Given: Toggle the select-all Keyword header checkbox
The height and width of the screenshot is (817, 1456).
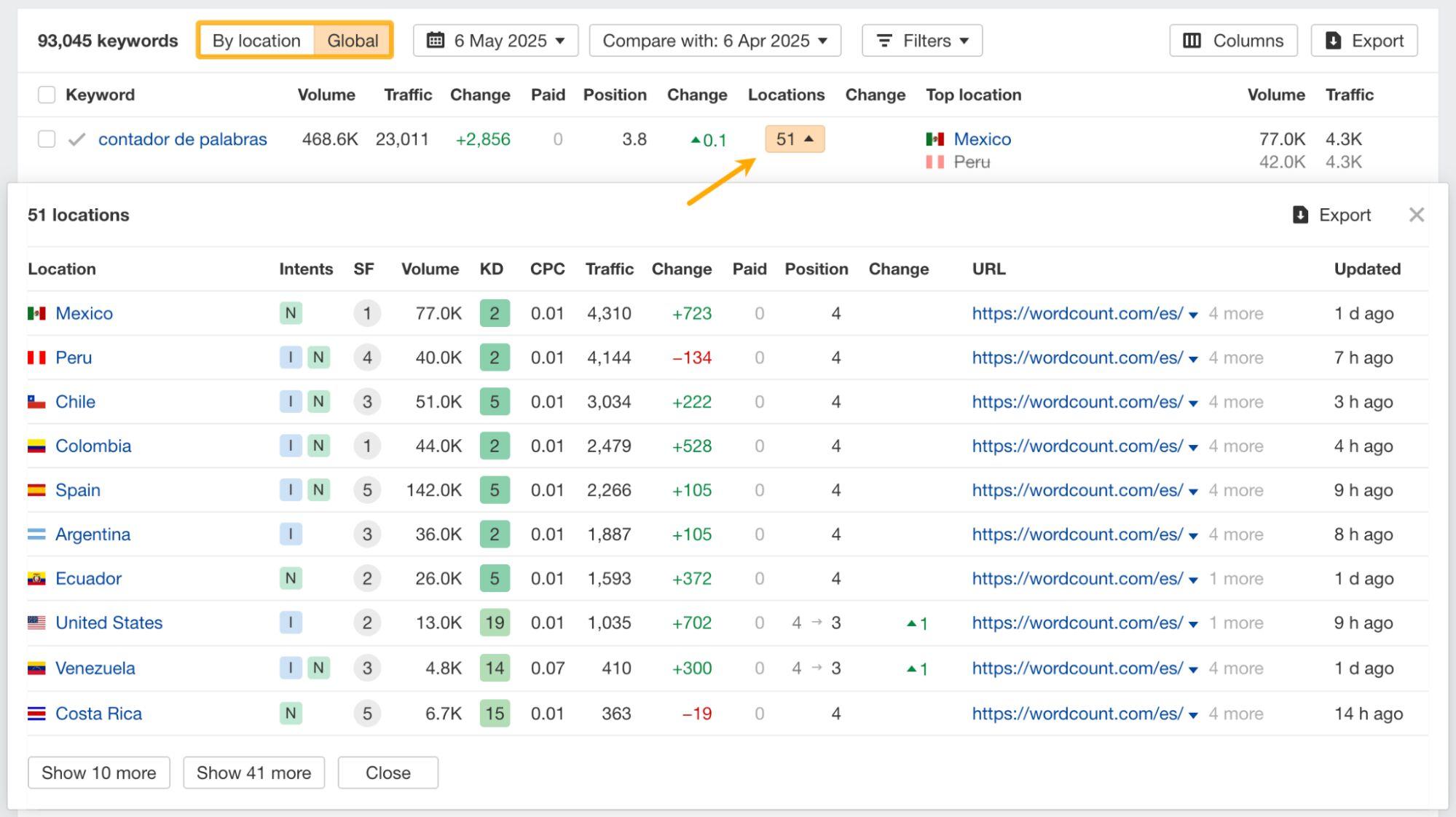Looking at the screenshot, I should (47, 95).
